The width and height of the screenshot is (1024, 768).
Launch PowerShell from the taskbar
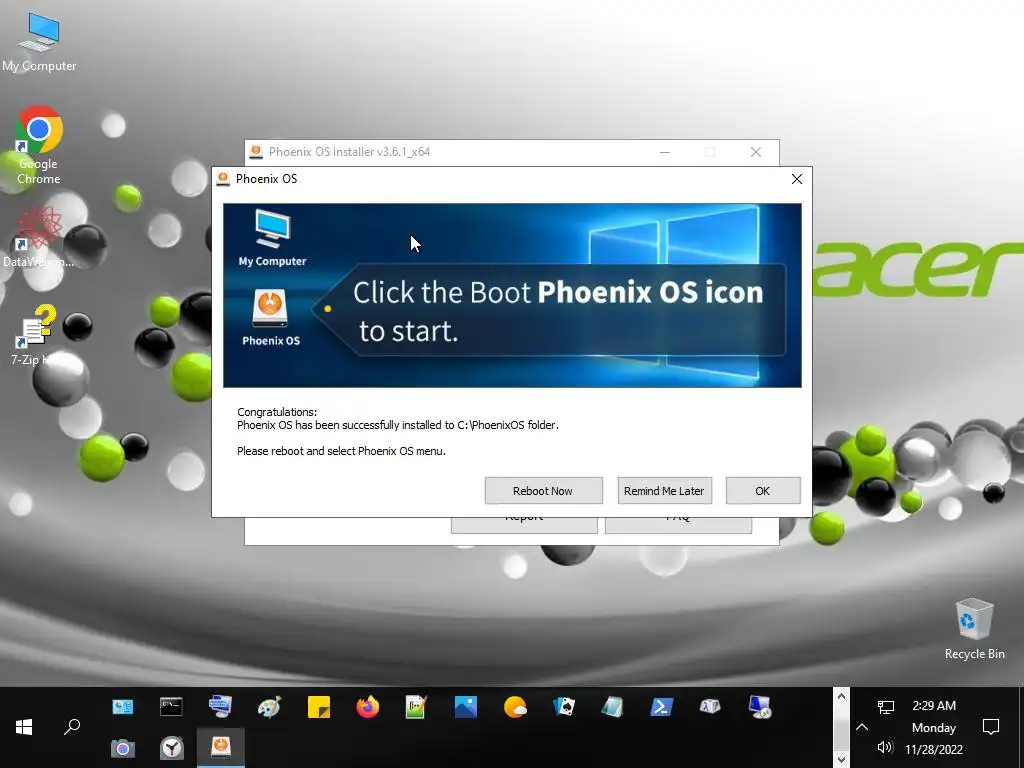661,707
